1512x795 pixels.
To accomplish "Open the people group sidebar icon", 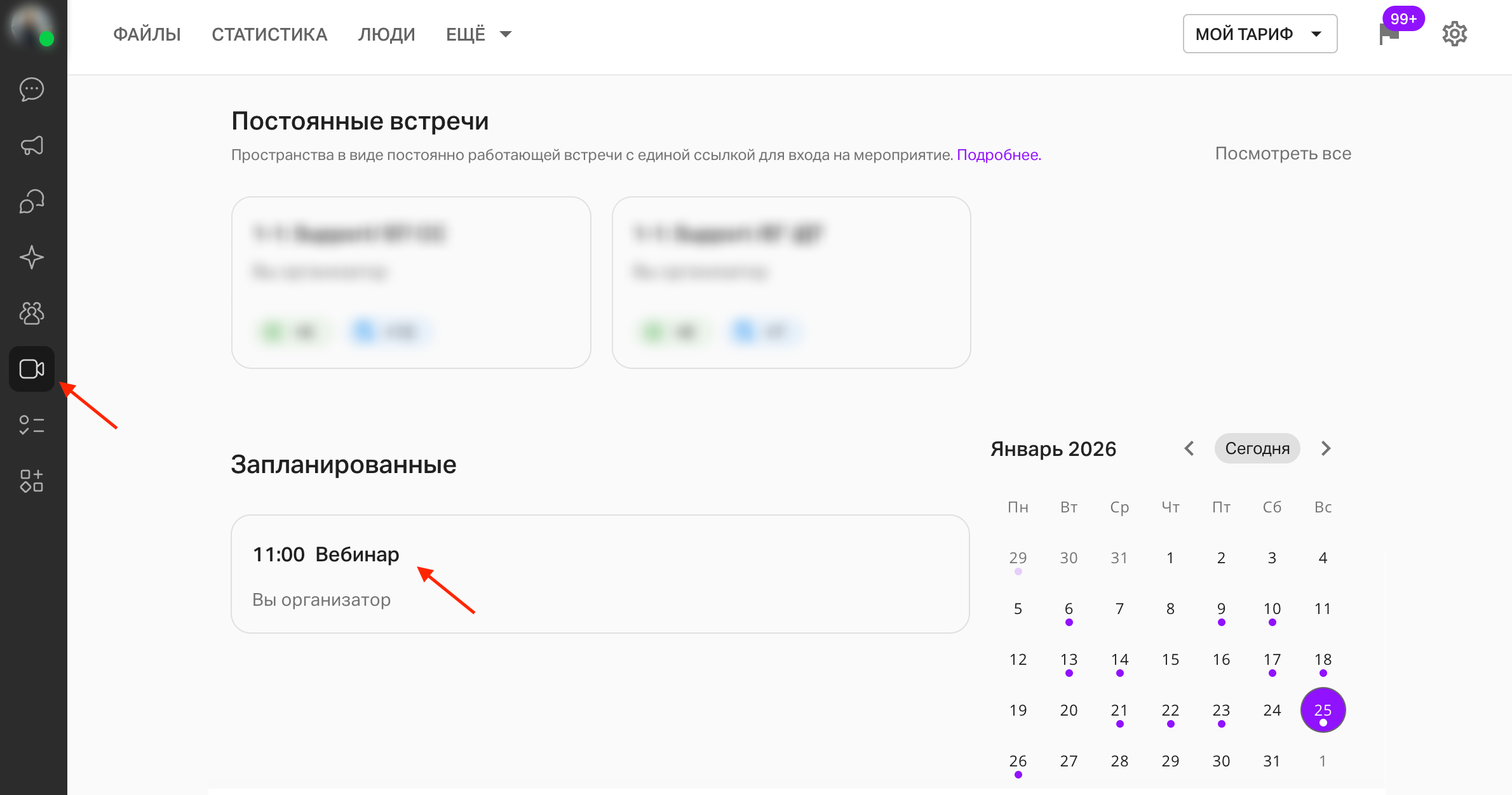I will click(x=32, y=313).
